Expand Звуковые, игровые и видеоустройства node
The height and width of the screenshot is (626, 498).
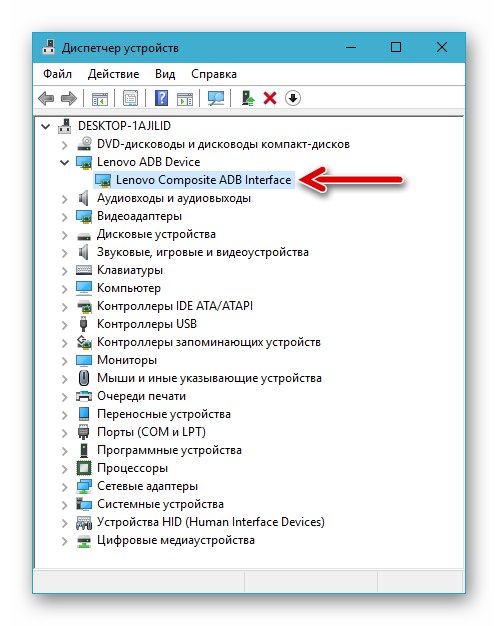(x=65, y=253)
